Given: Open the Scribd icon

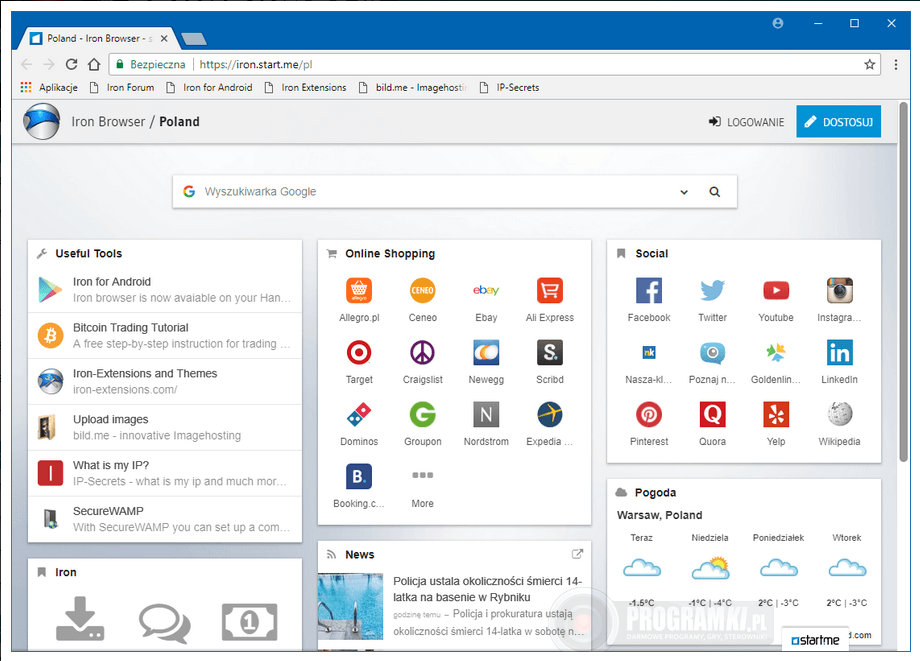Looking at the screenshot, I should click(x=550, y=352).
